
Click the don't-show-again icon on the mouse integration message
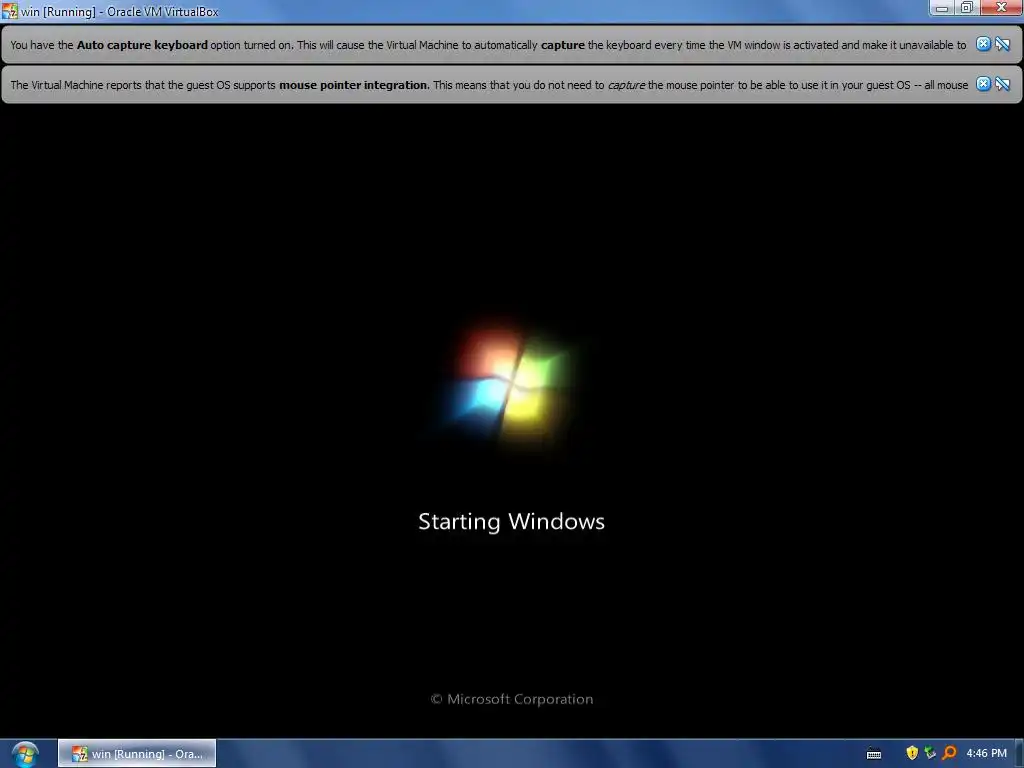click(x=1003, y=84)
